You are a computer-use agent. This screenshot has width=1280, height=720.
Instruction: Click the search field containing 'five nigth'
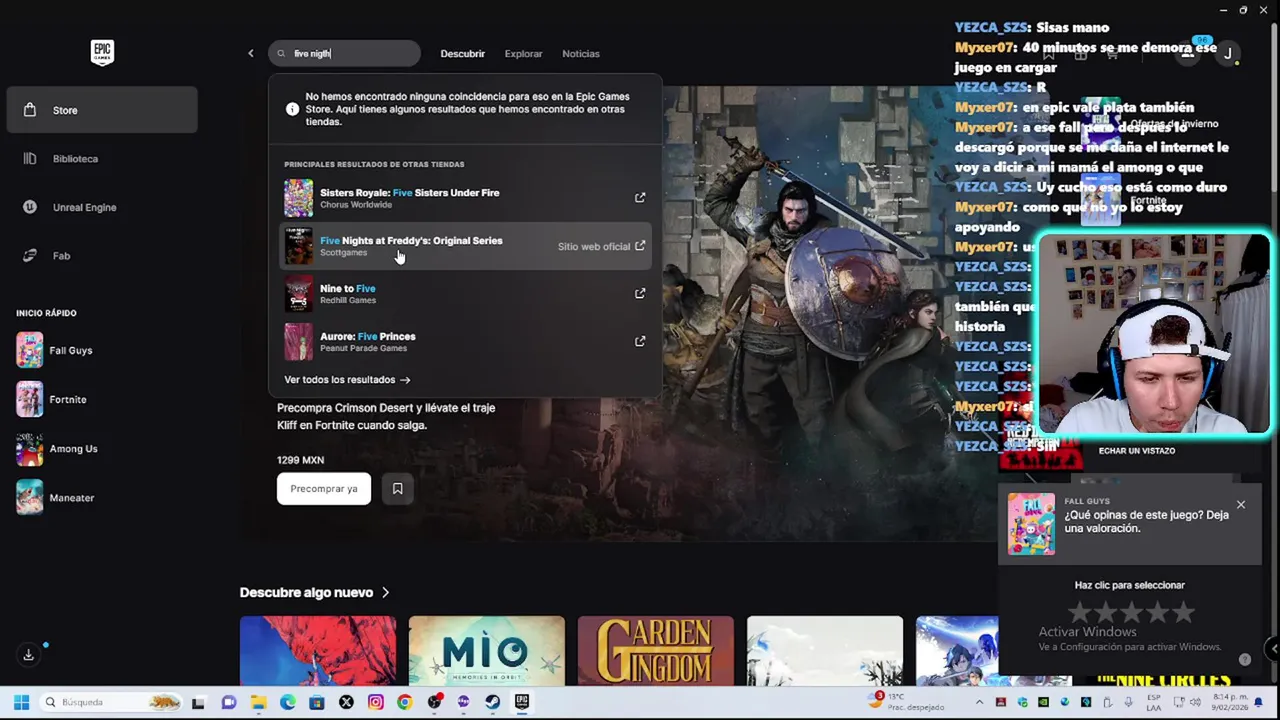pos(344,53)
